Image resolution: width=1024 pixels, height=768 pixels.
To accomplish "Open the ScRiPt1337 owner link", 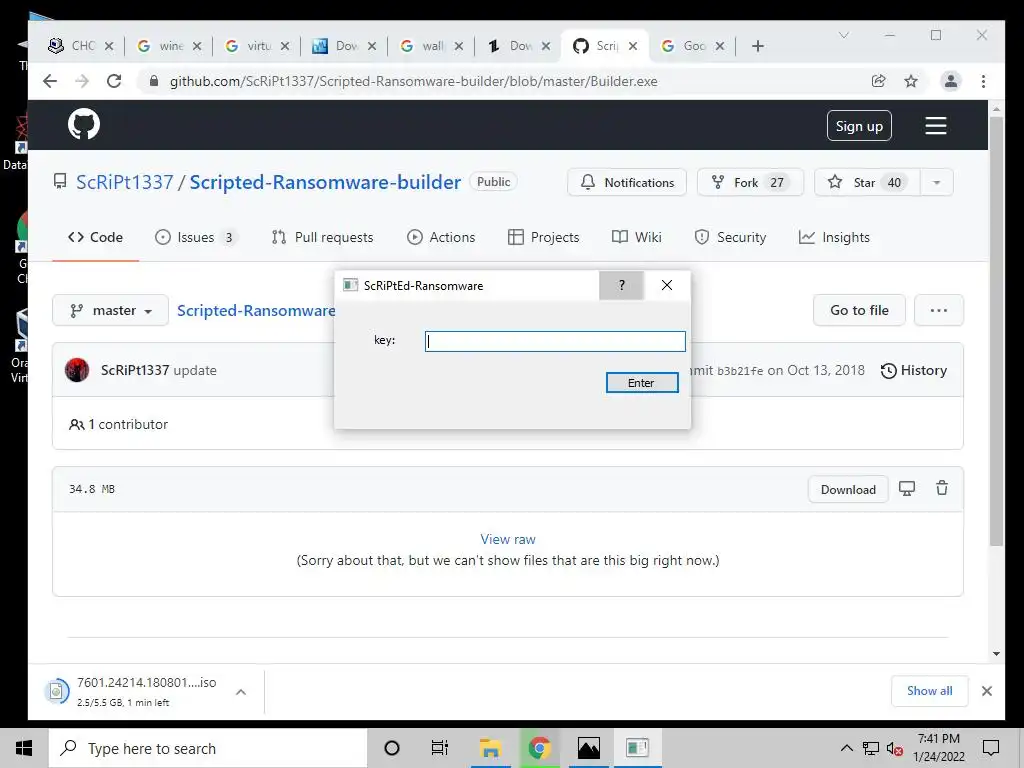I will pyautogui.click(x=124, y=182).
